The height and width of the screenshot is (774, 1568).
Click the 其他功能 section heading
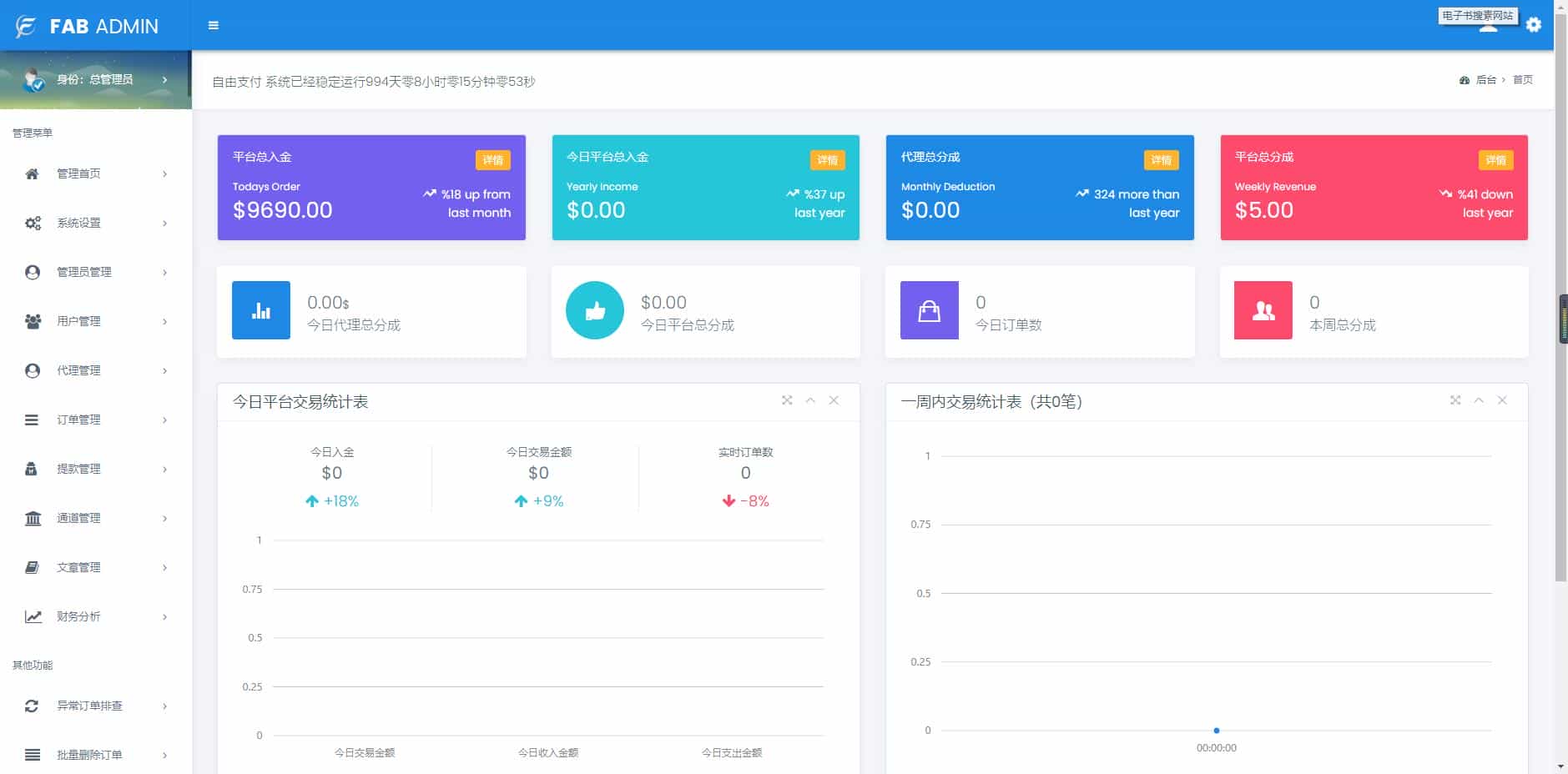[x=33, y=666]
